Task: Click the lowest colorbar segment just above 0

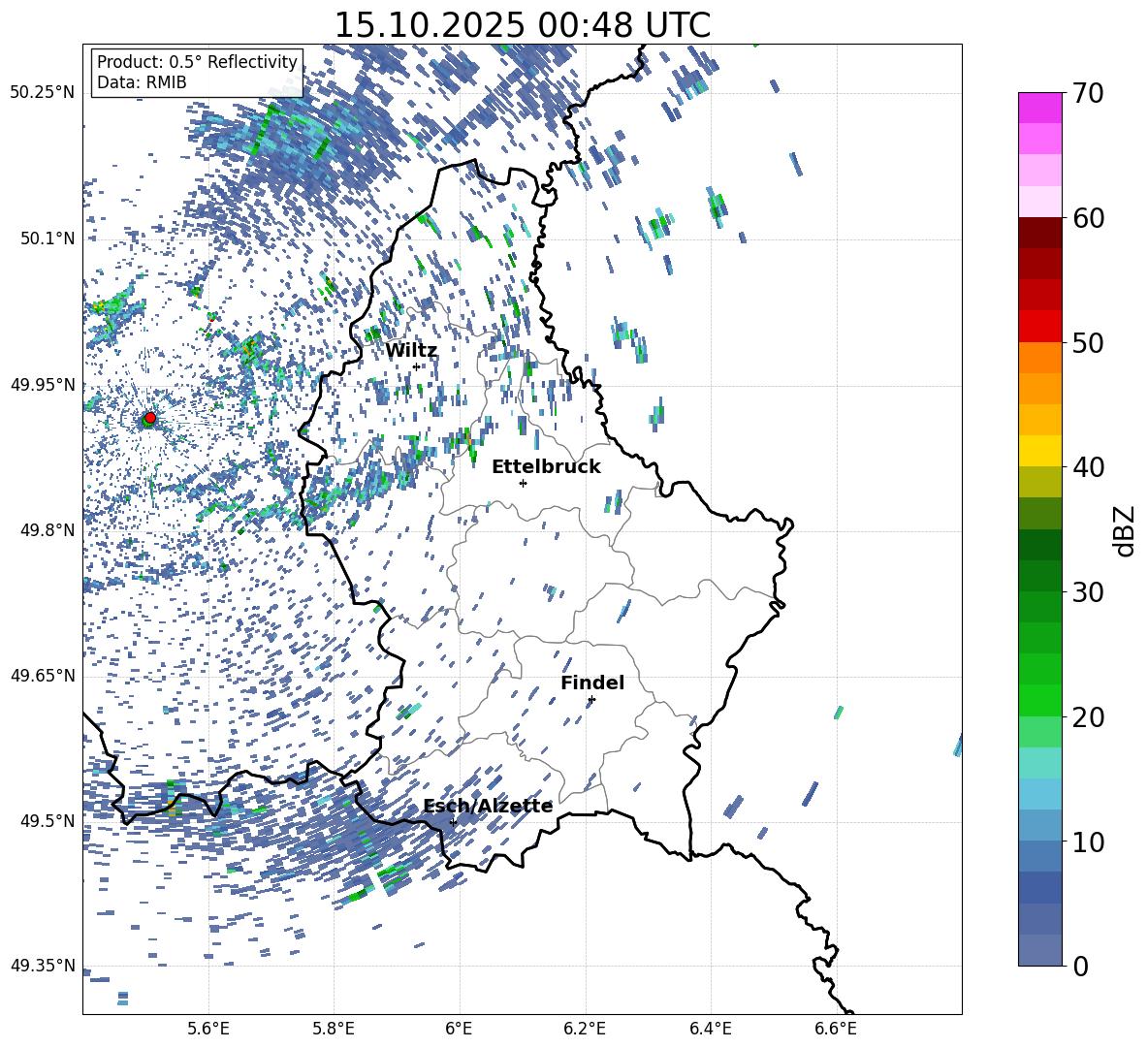Action: click(x=1039, y=950)
